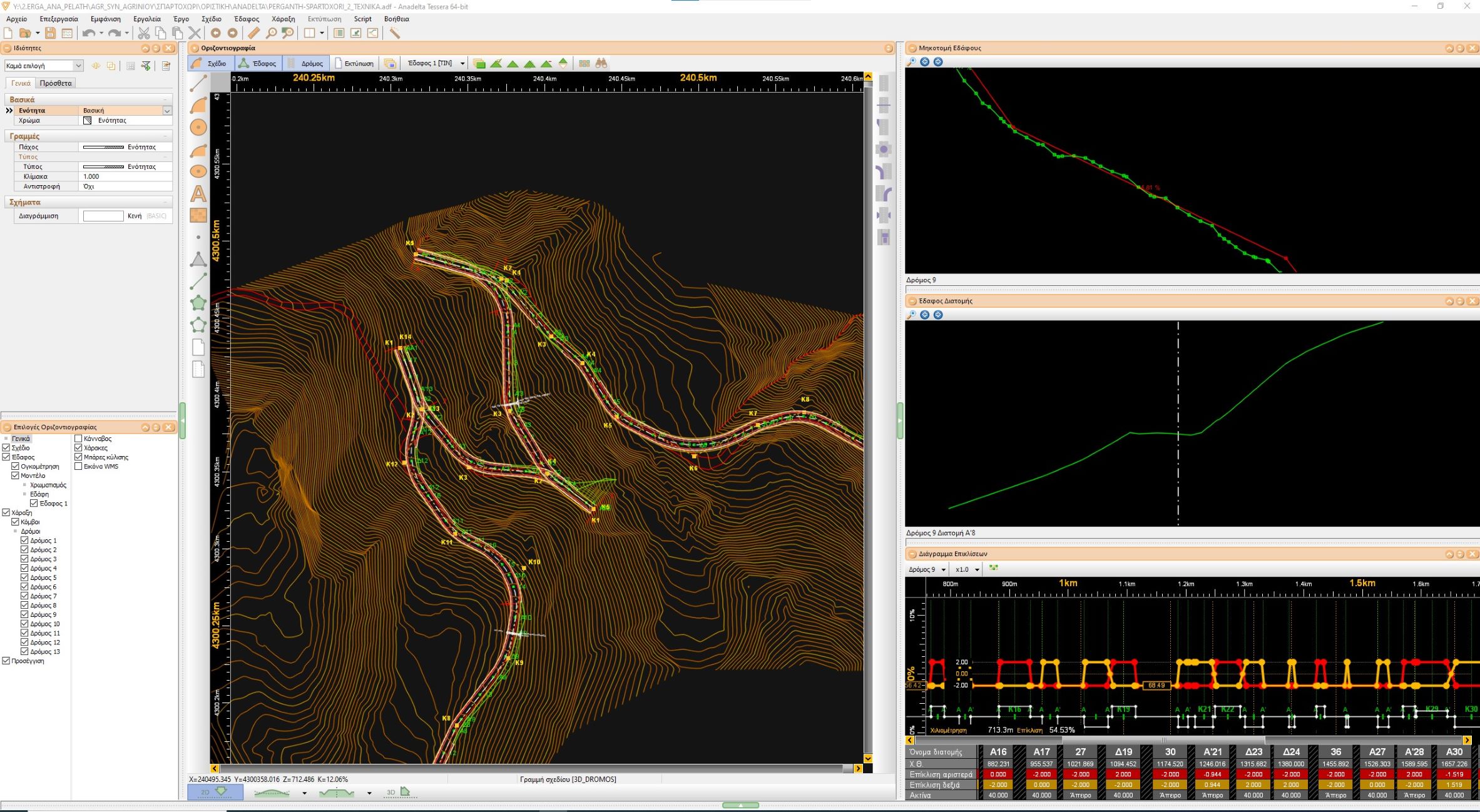The height and width of the screenshot is (812, 1480).
Task: Select the circle drawing tool
Action: tap(198, 128)
